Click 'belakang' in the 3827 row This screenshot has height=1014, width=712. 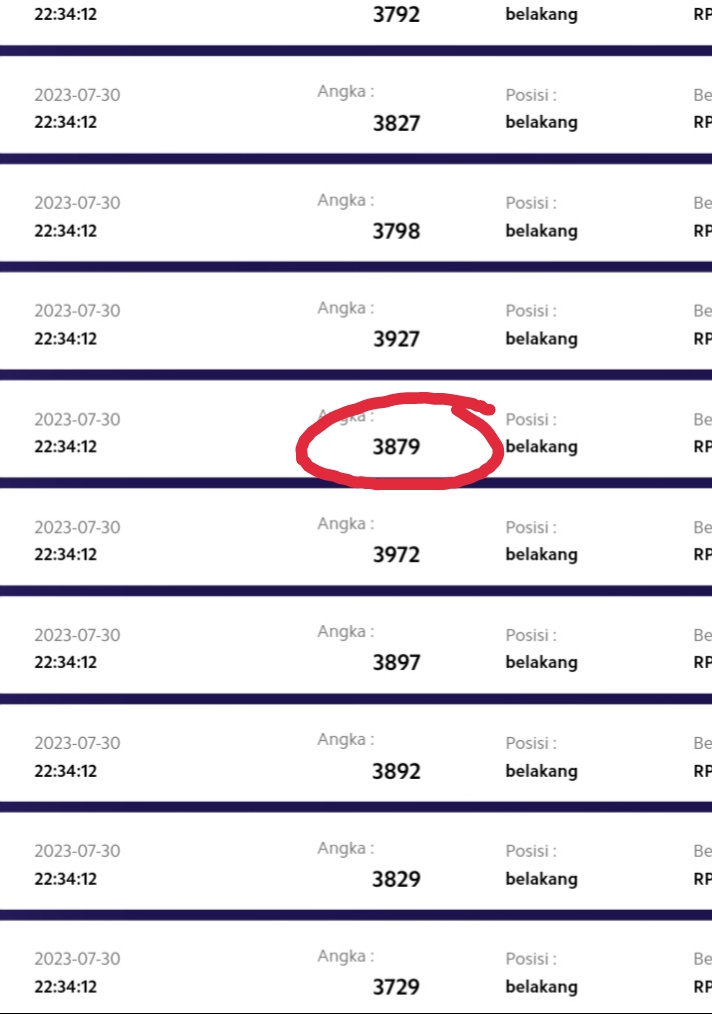click(541, 122)
